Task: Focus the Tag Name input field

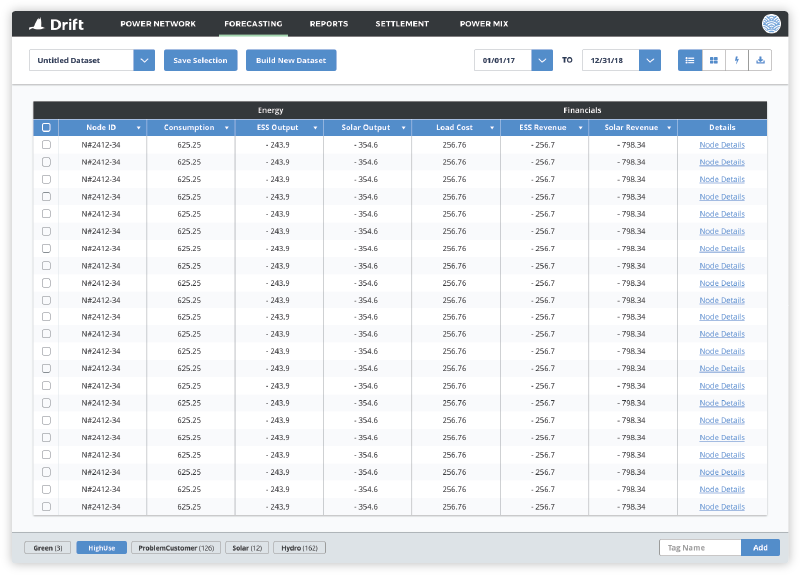Action: 700,547
